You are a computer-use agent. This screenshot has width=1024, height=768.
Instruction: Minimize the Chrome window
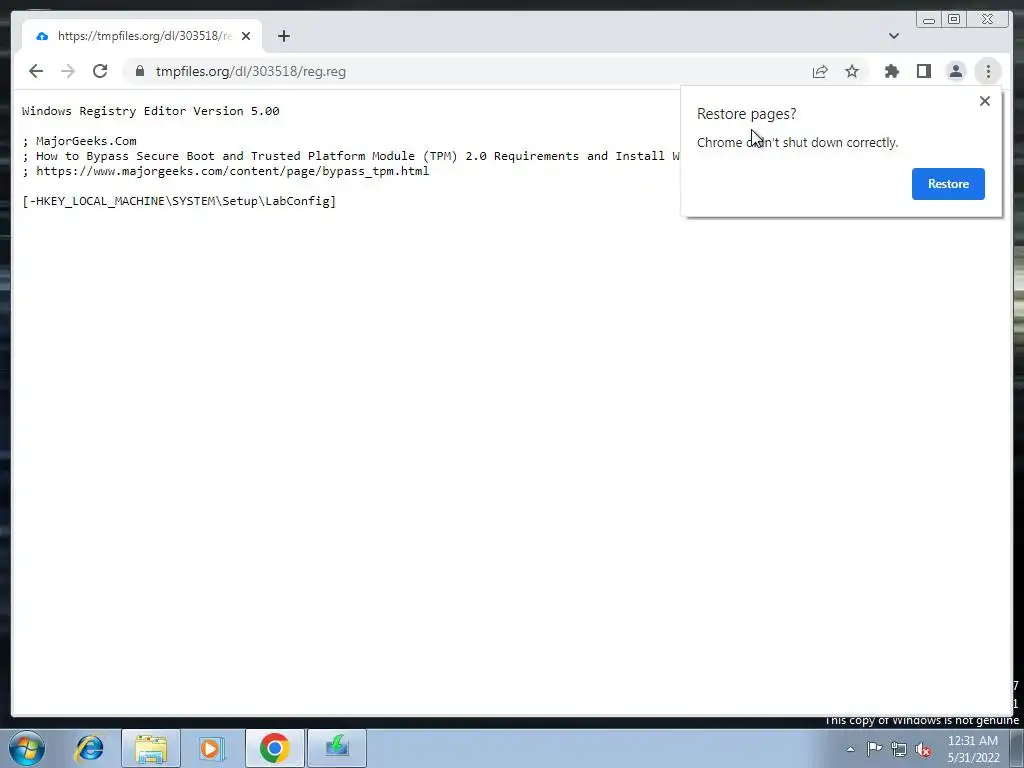929,20
